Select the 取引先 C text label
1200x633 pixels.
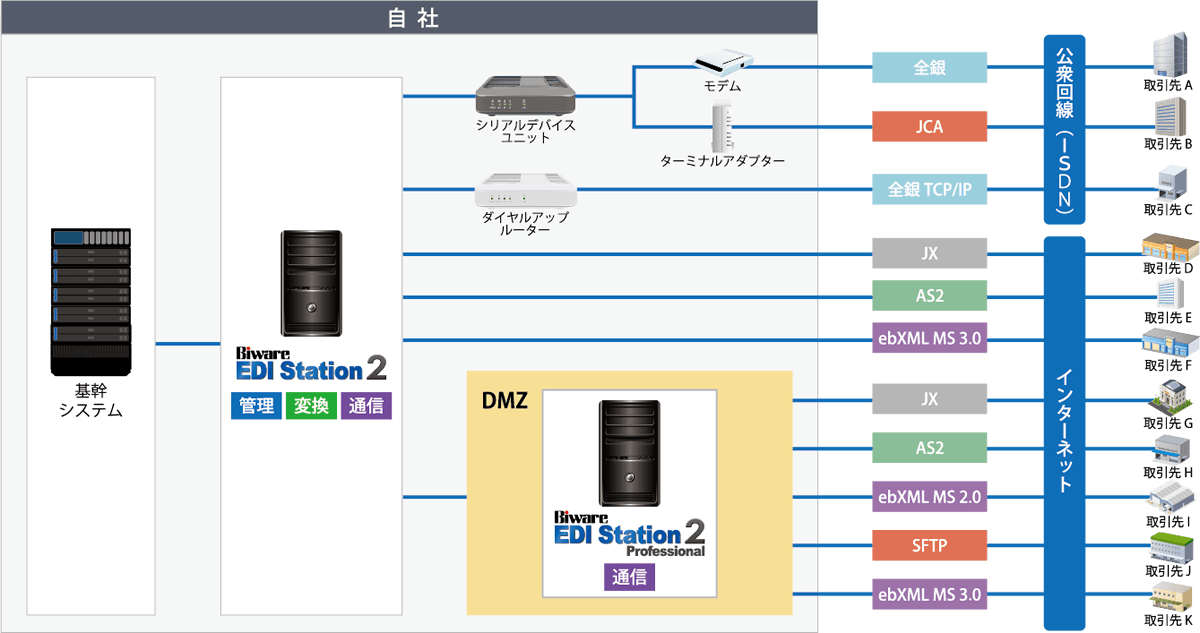[x=1169, y=211]
